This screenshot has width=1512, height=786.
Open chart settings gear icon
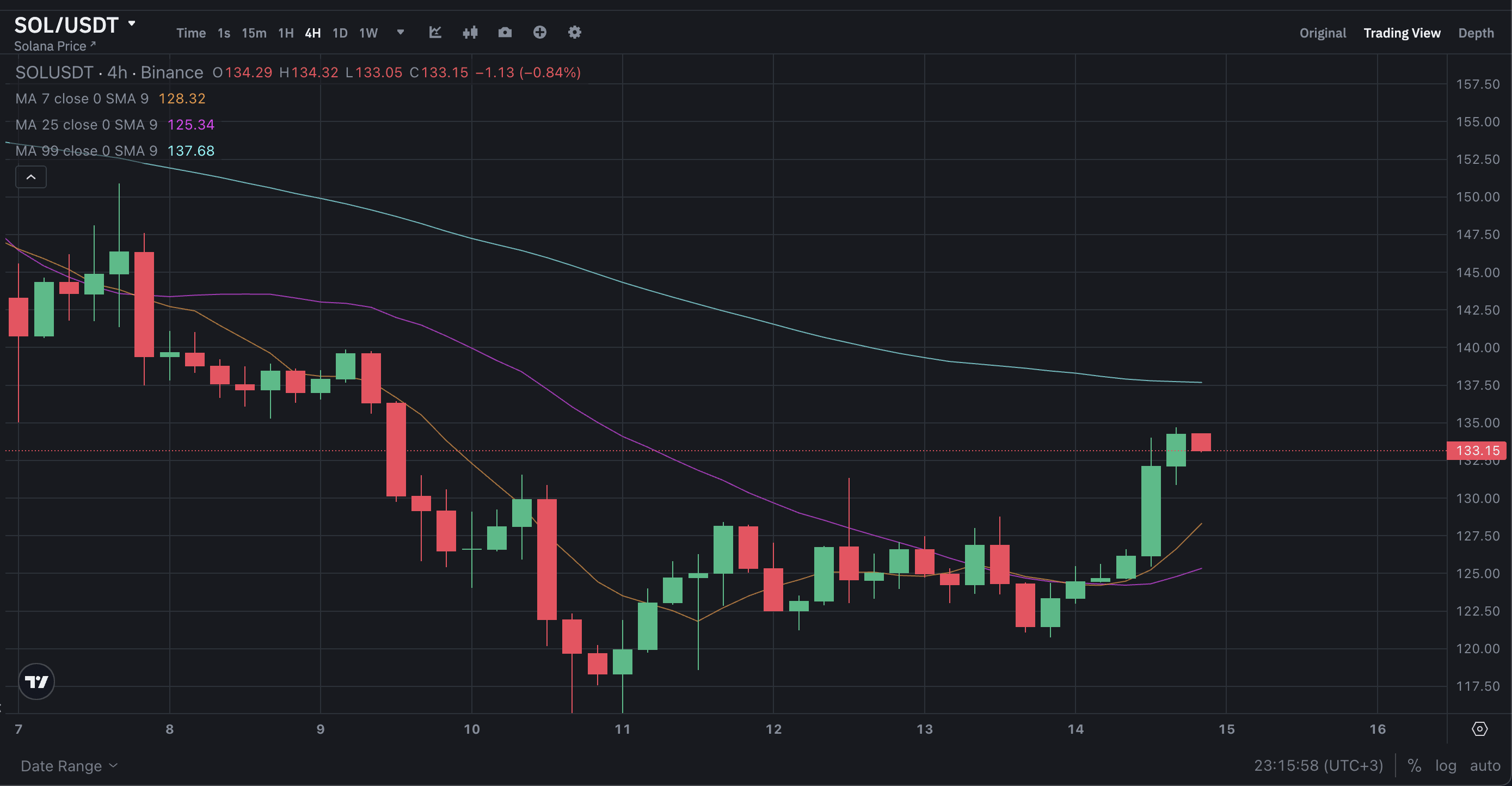point(574,32)
